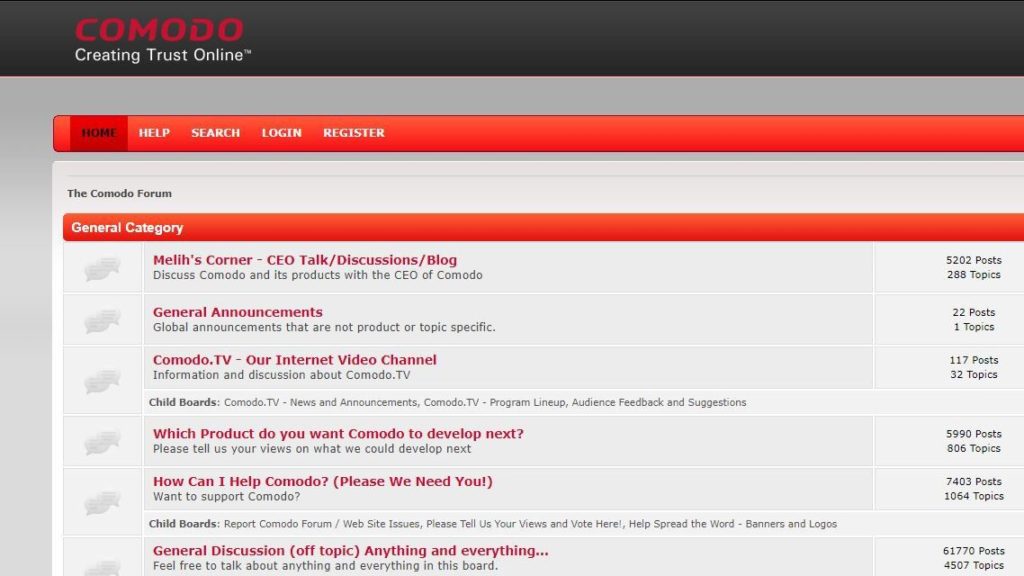Image resolution: width=1024 pixels, height=576 pixels.
Task: Open the HELP menu item
Action: pyautogui.click(x=154, y=133)
